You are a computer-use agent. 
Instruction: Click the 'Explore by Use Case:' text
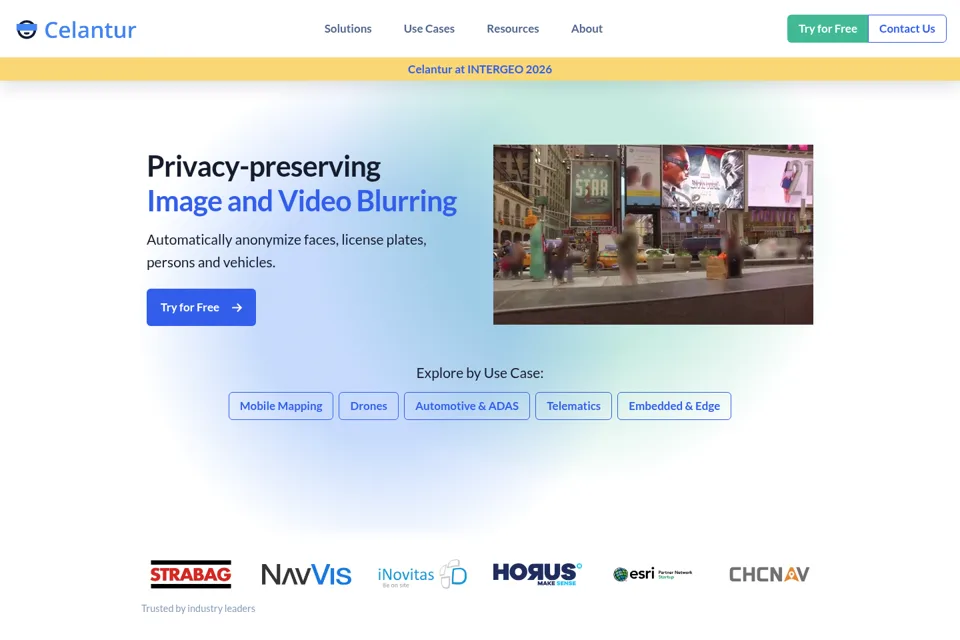point(480,373)
